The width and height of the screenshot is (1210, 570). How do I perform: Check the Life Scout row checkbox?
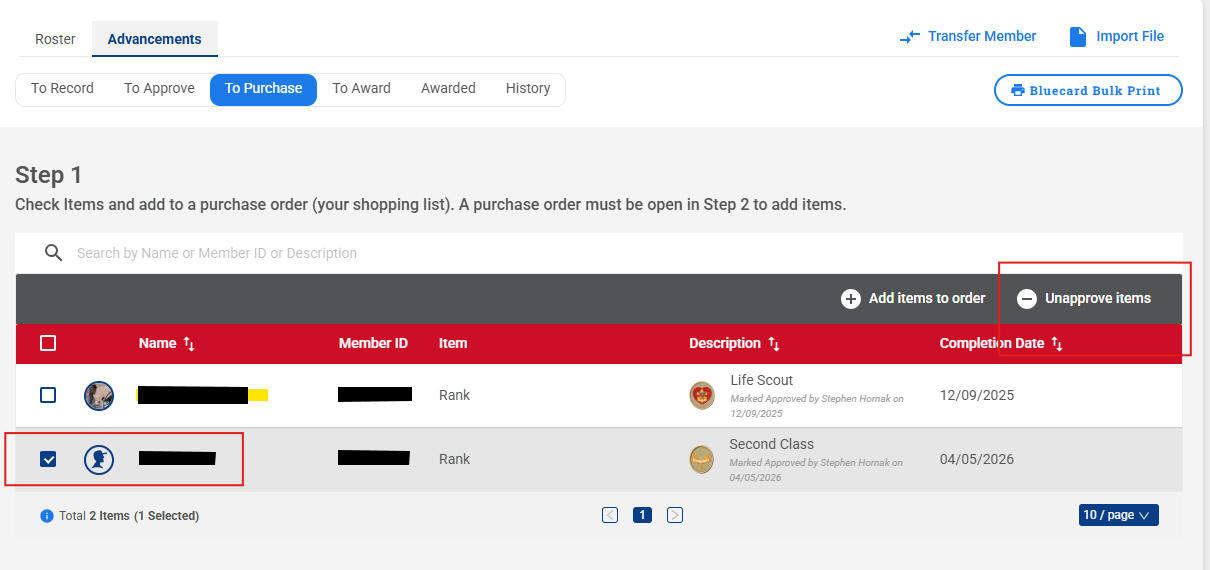point(48,395)
